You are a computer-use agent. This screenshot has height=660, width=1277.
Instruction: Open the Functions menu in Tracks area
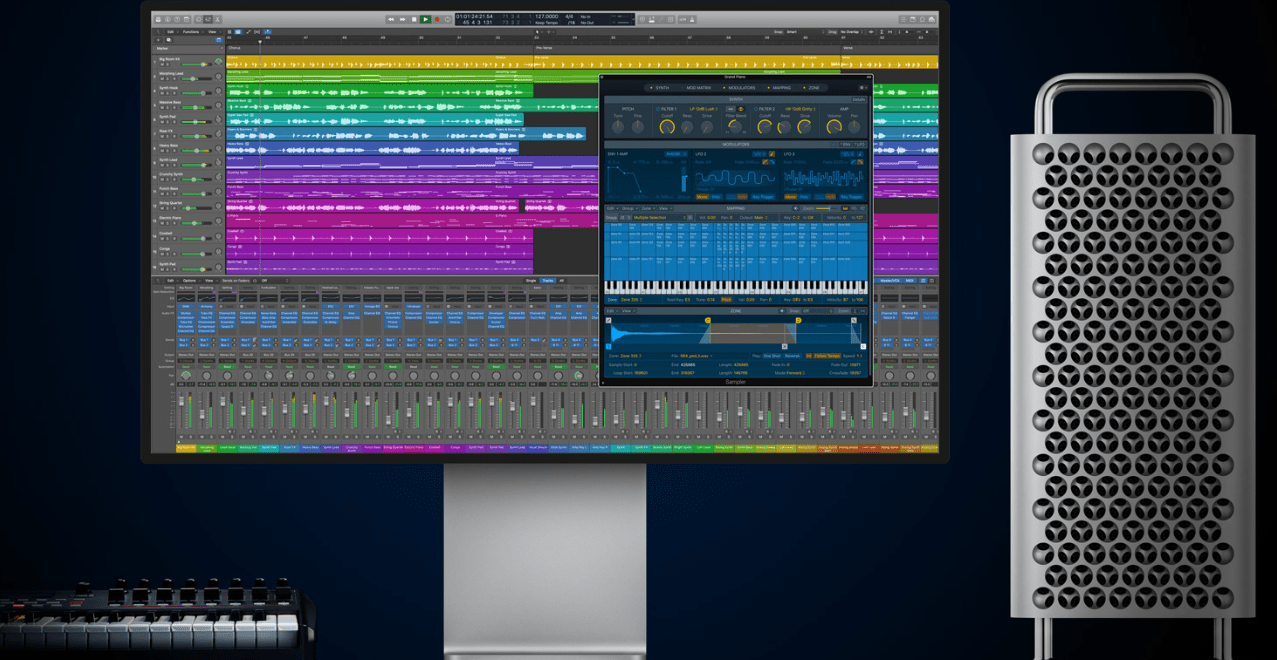pyautogui.click(x=191, y=32)
